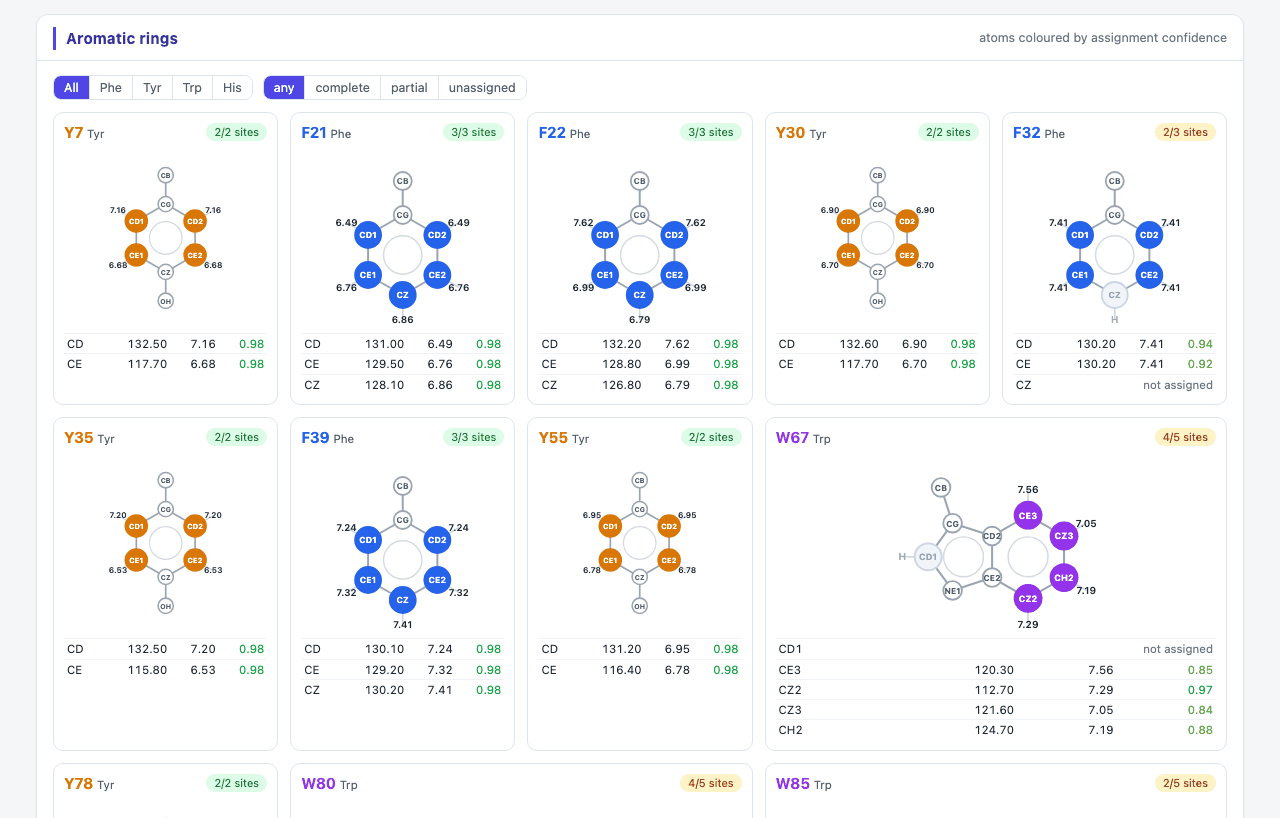Select the CE3 atom in the W67 ring
This screenshot has height=818, width=1280.
tap(1027, 516)
